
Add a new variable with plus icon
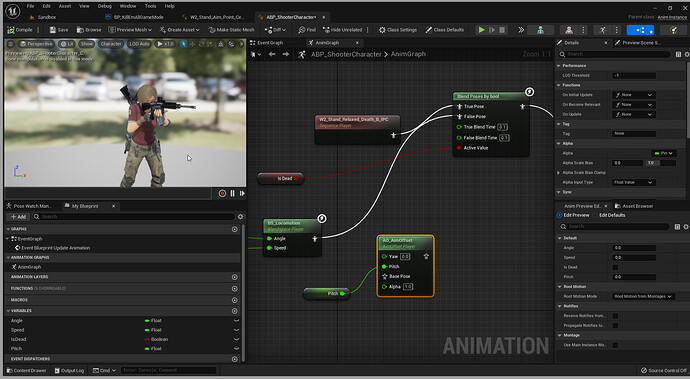pyautogui.click(x=235, y=311)
